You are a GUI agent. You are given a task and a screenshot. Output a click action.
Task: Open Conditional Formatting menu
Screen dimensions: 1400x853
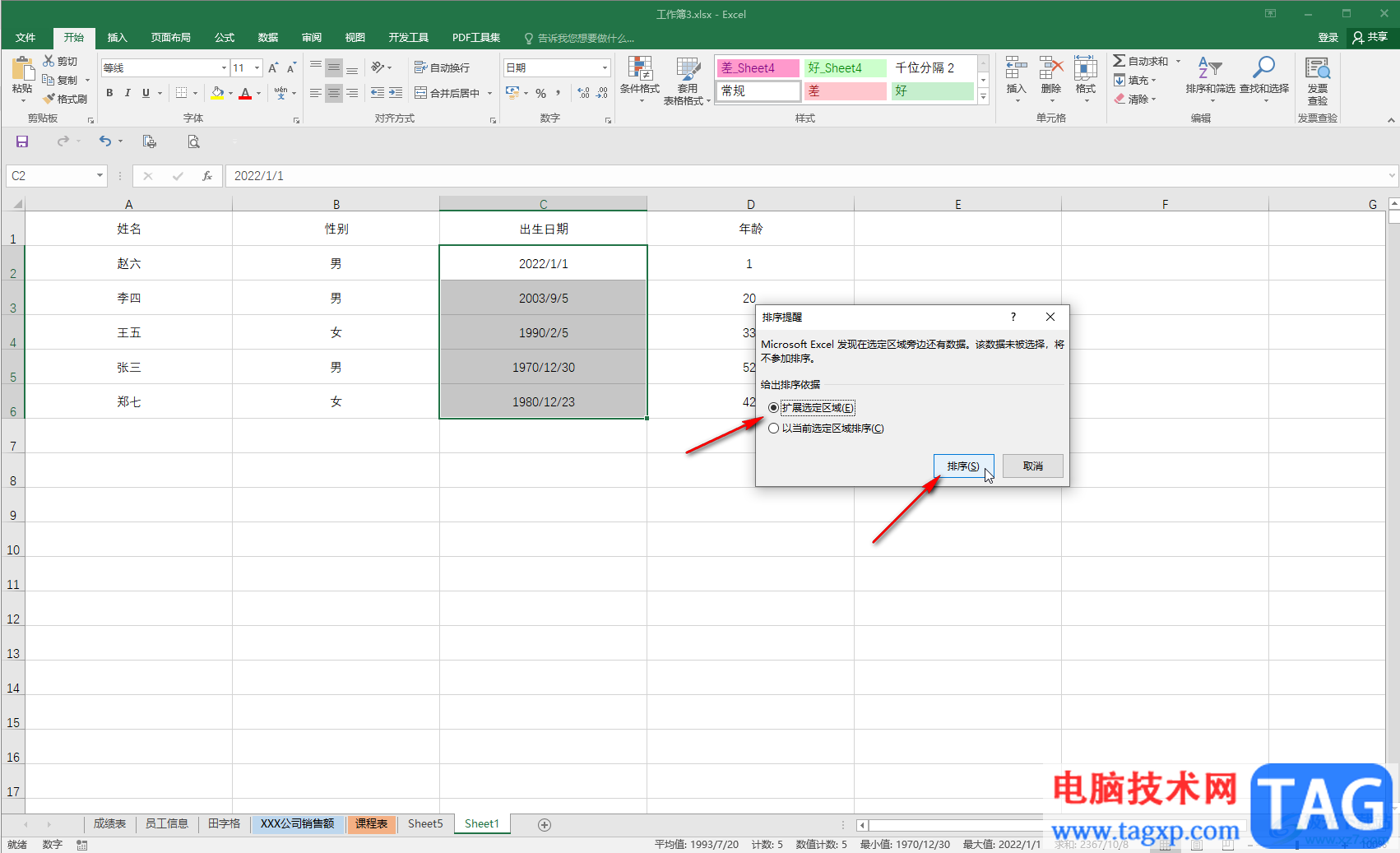[640, 80]
